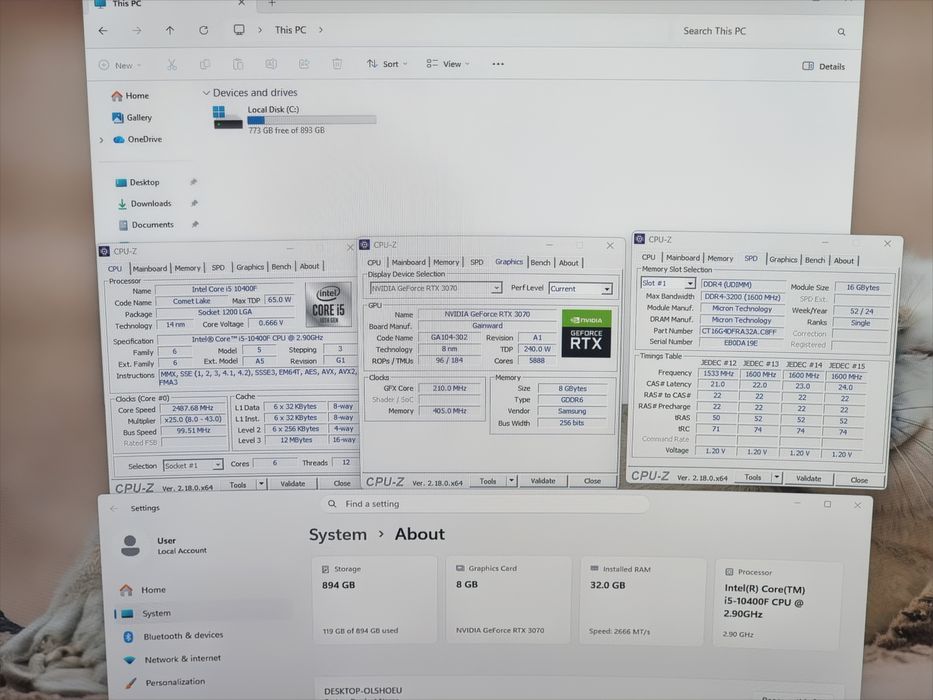
Task: Open the Processor i5-10400F card
Action: coord(777,604)
